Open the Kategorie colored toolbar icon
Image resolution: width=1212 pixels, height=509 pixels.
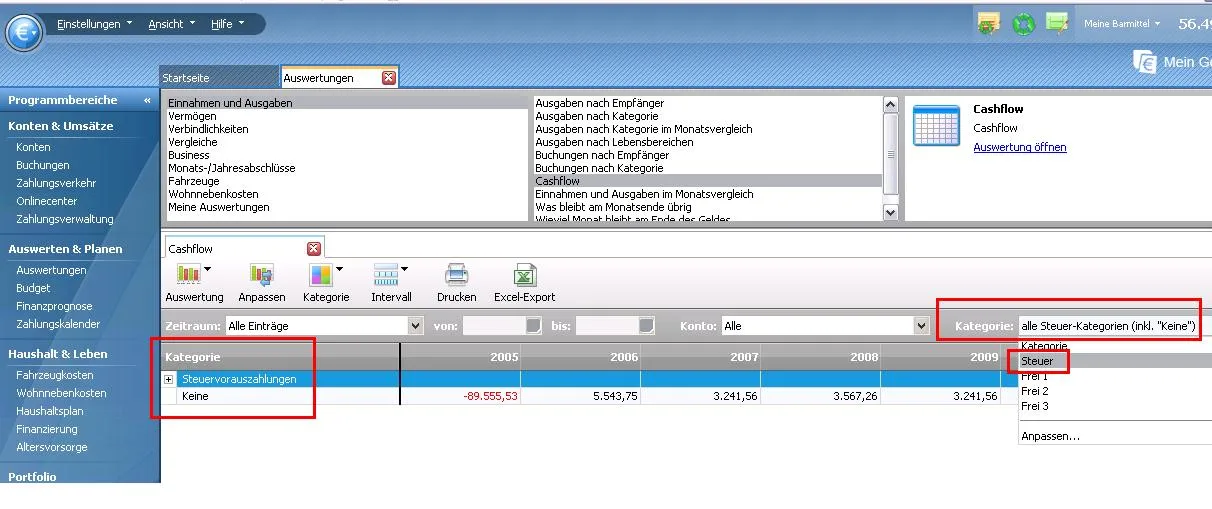(x=321, y=274)
